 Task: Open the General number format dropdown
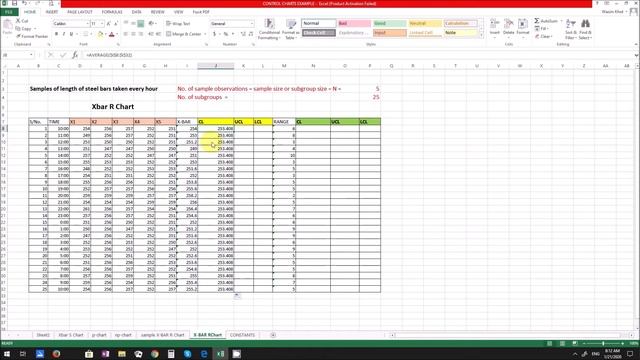click(x=251, y=24)
